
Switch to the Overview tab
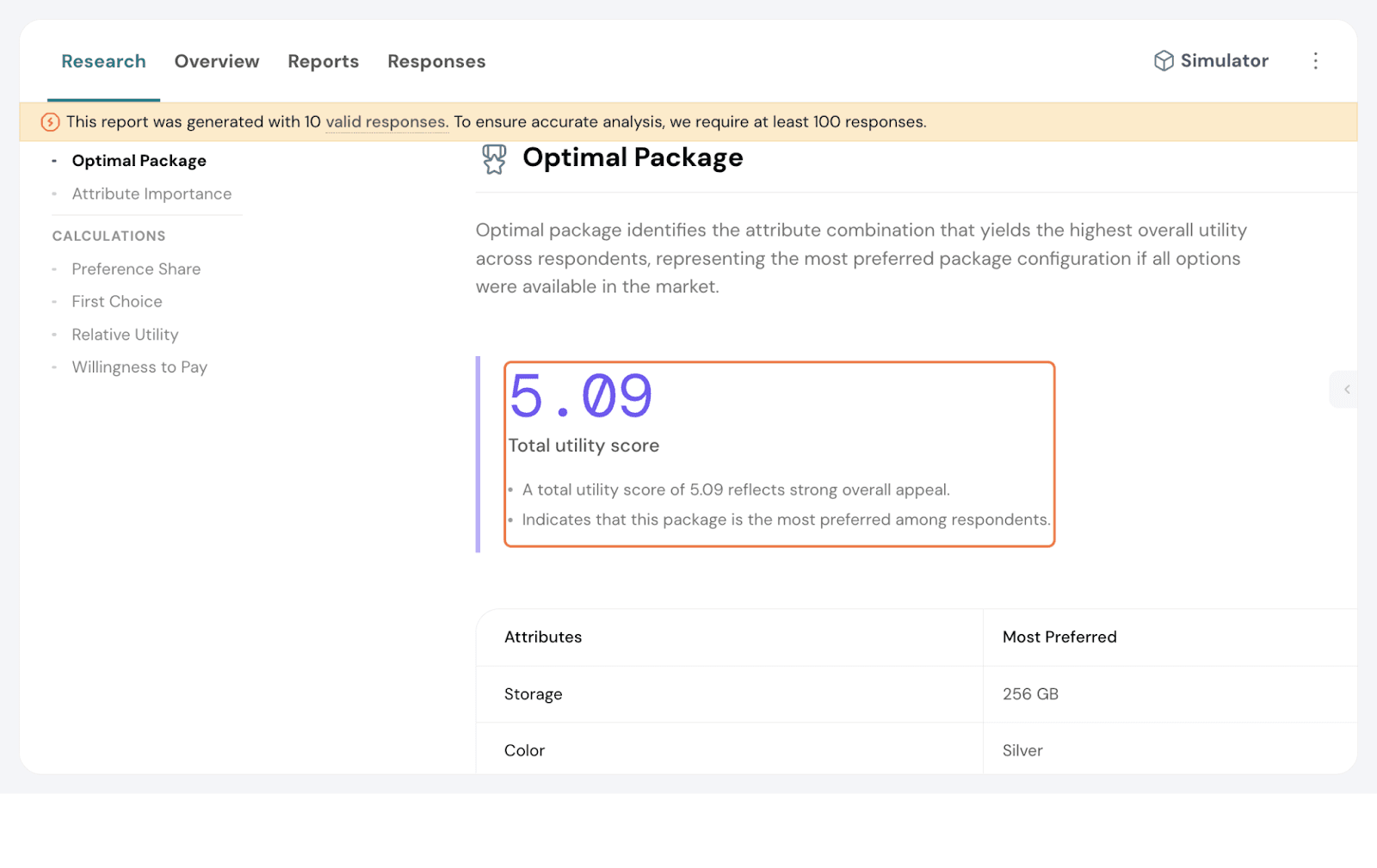217,62
